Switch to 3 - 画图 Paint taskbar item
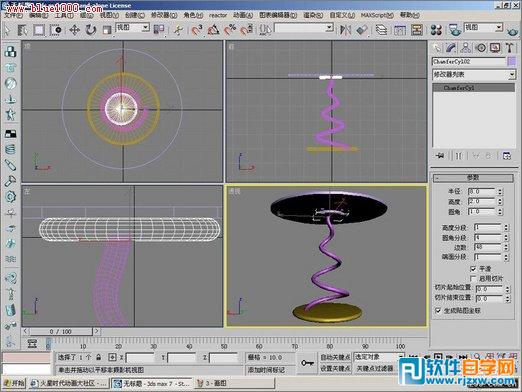 pyautogui.click(x=234, y=383)
